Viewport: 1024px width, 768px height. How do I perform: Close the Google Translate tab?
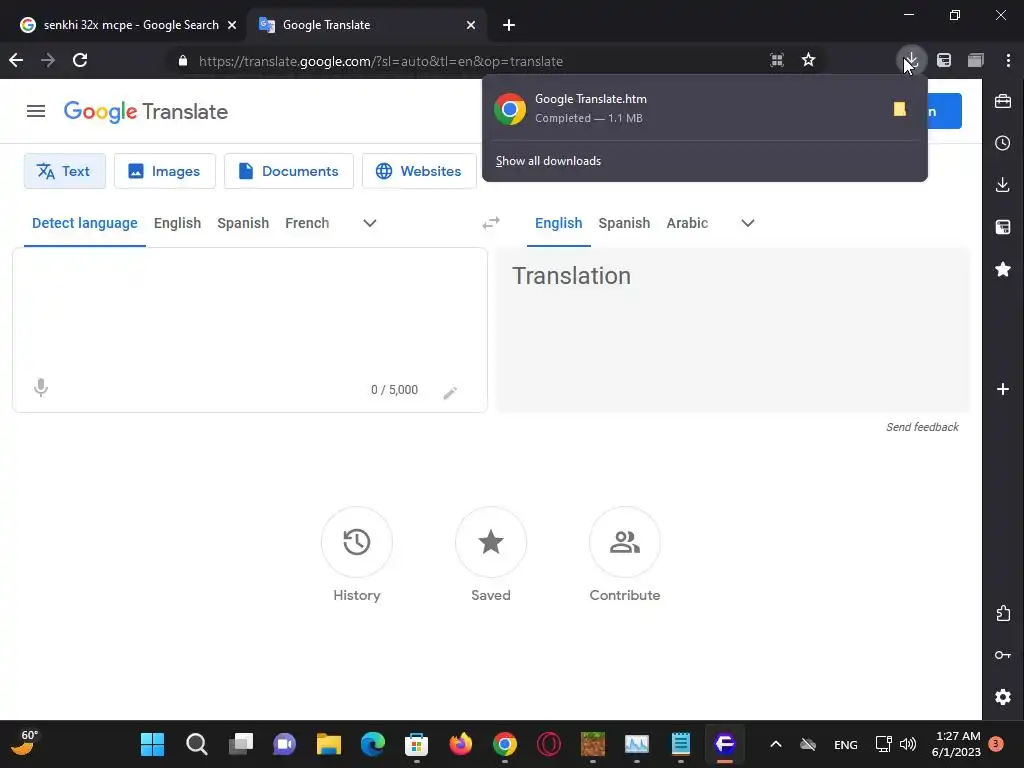click(471, 25)
